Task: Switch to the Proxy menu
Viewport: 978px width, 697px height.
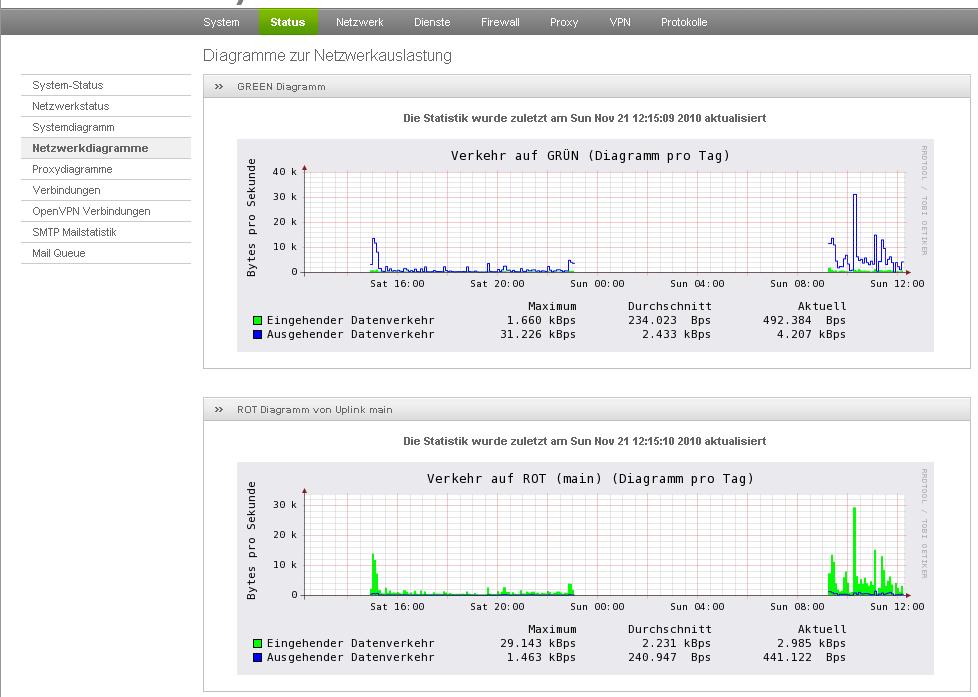Action: click(x=564, y=22)
